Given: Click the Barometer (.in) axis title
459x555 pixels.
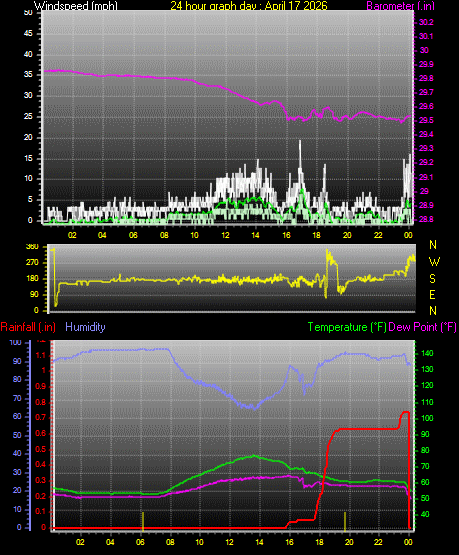Looking at the screenshot, I should click(x=401, y=6).
